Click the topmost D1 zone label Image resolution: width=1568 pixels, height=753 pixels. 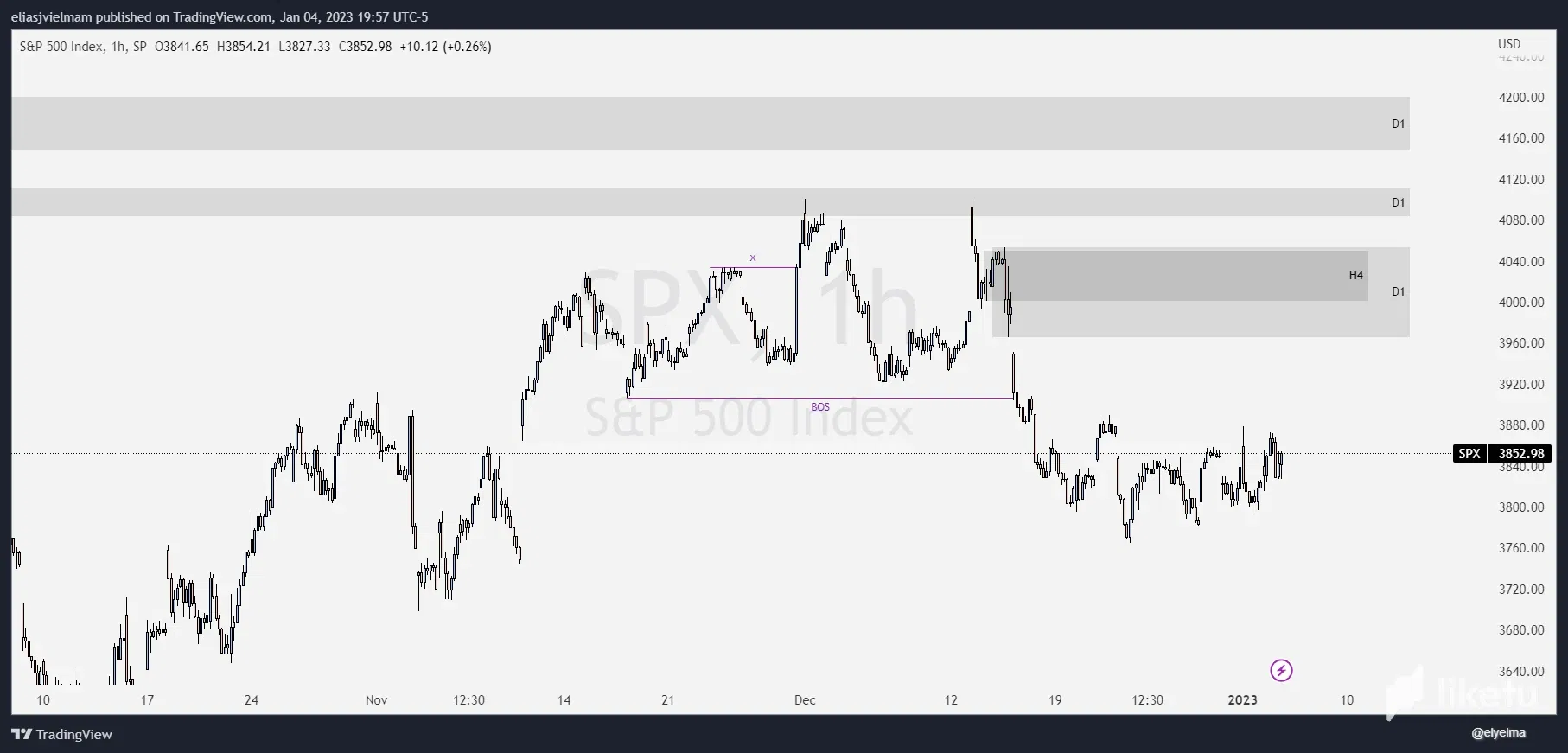1399,124
